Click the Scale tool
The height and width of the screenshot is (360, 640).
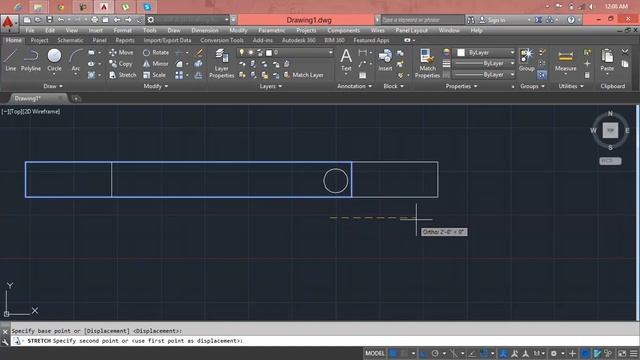(154, 75)
